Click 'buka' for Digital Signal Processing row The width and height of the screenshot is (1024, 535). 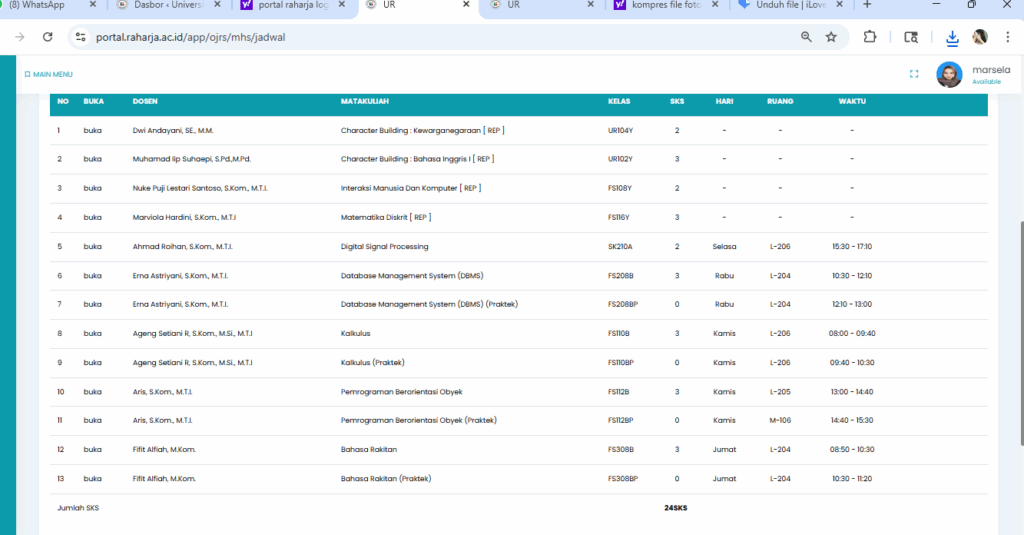[x=93, y=246]
